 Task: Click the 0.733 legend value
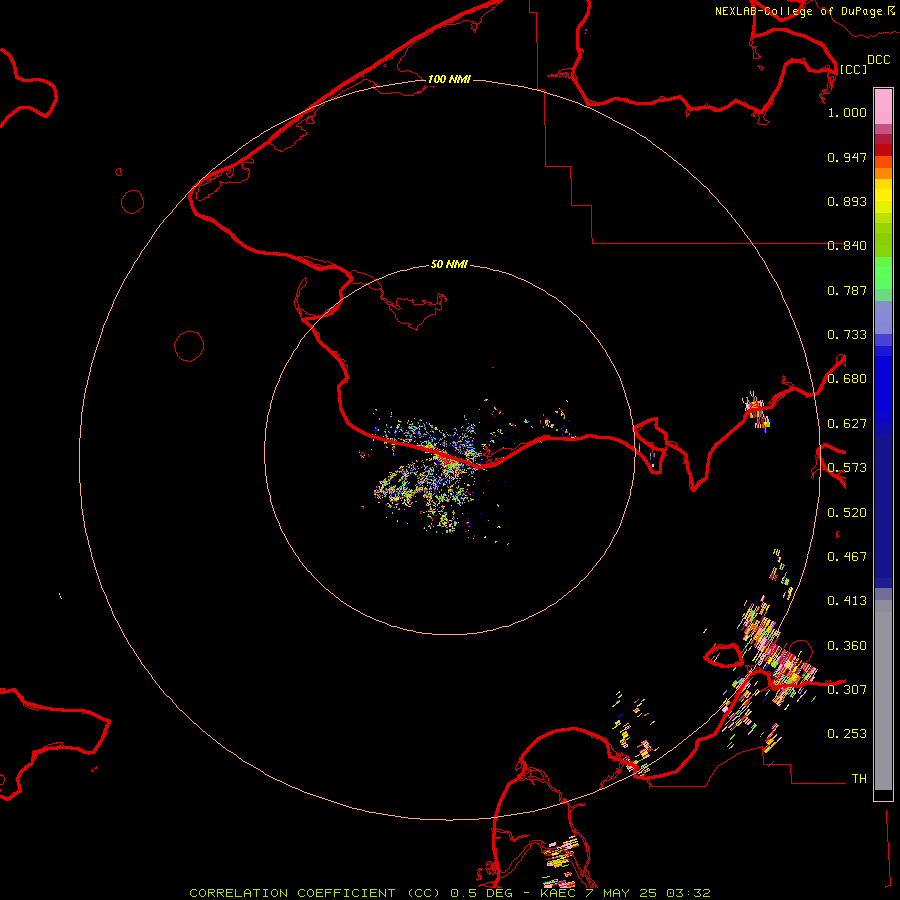pos(847,335)
